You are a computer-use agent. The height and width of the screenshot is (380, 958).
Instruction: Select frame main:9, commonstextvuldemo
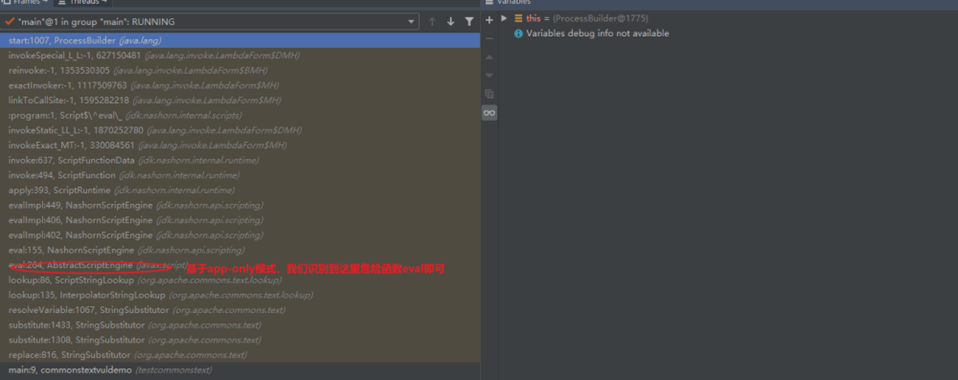point(240,370)
